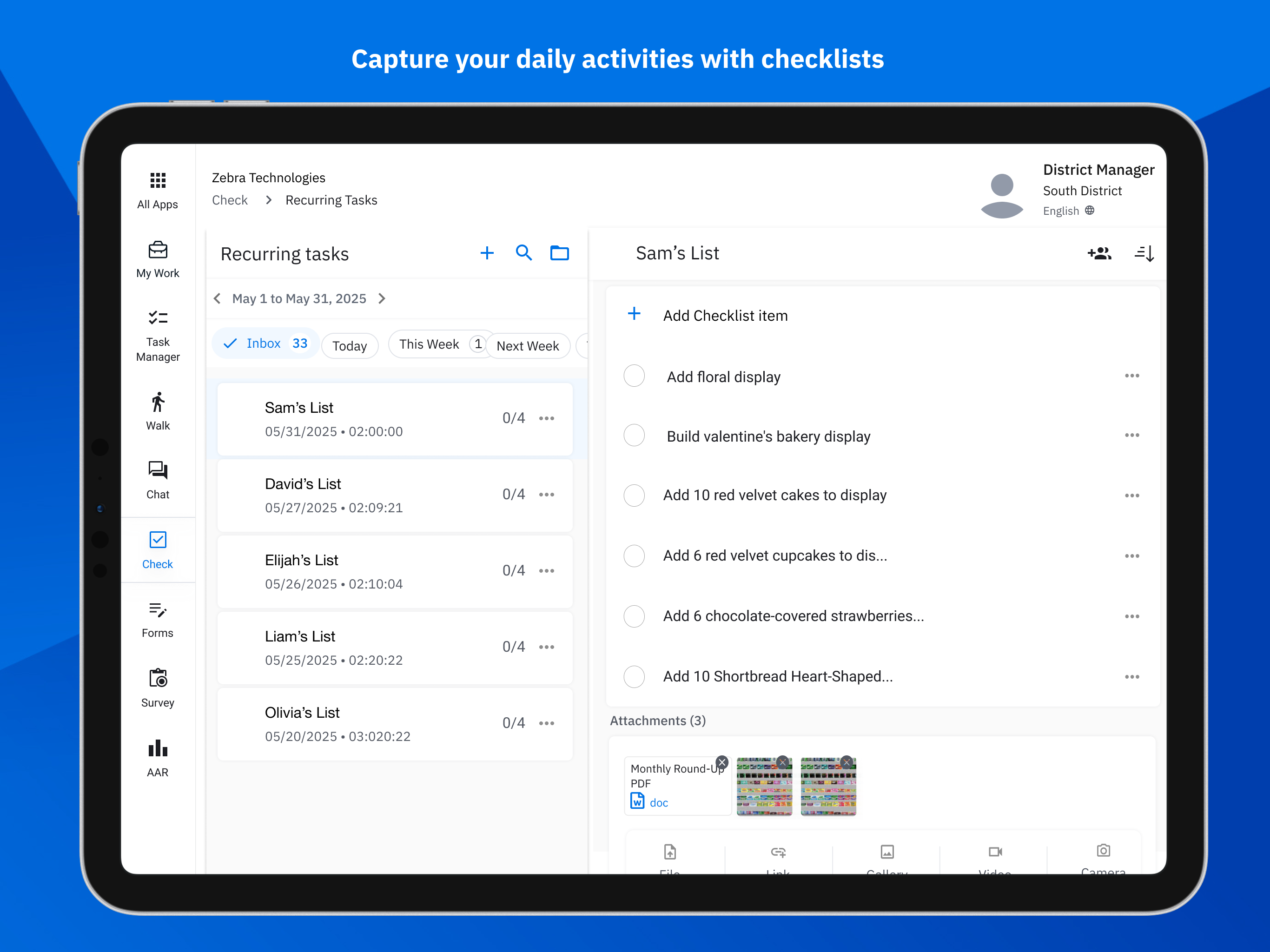
Task: Open the Survey app
Action: [x=157, y=688]
